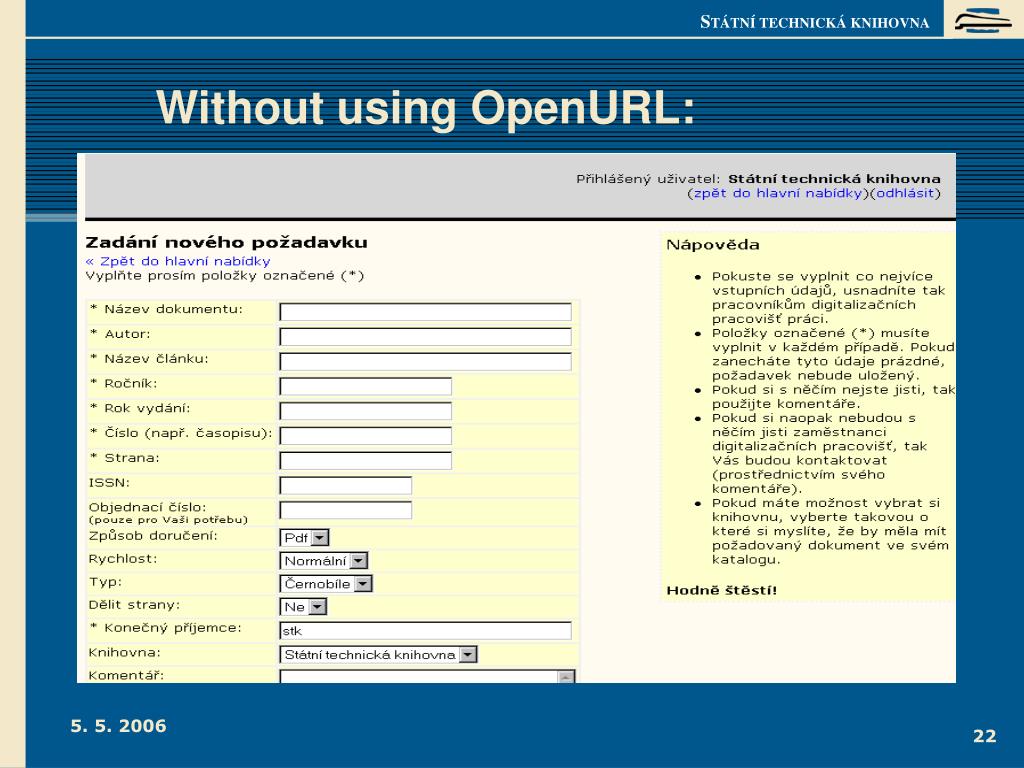Focus the 'Číslo (např. časopisu)' input field

point(365,436)
